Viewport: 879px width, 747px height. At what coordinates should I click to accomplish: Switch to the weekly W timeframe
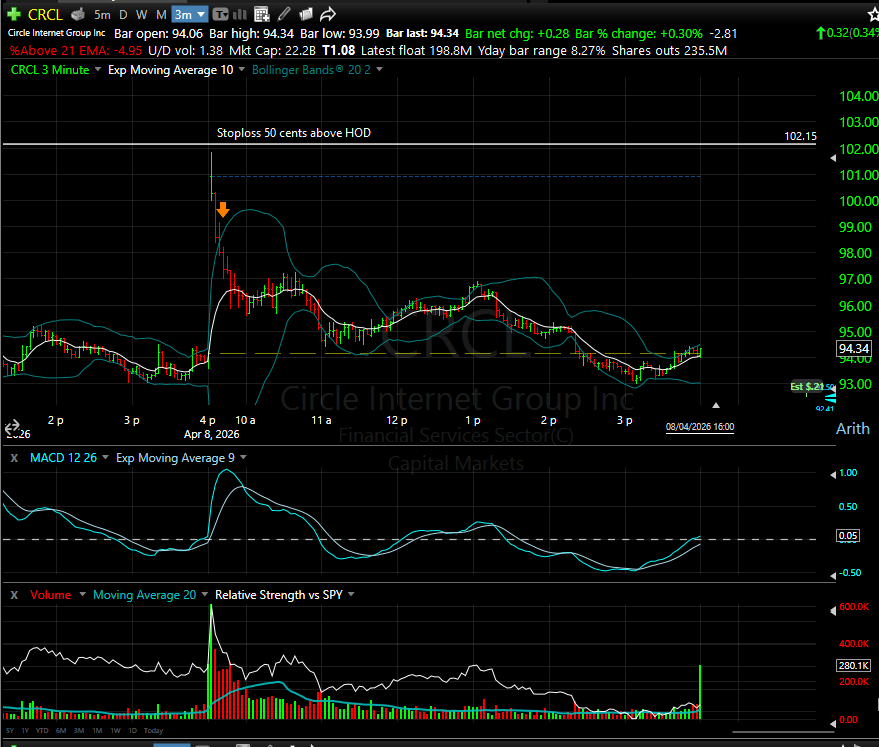tap(141, 15)
